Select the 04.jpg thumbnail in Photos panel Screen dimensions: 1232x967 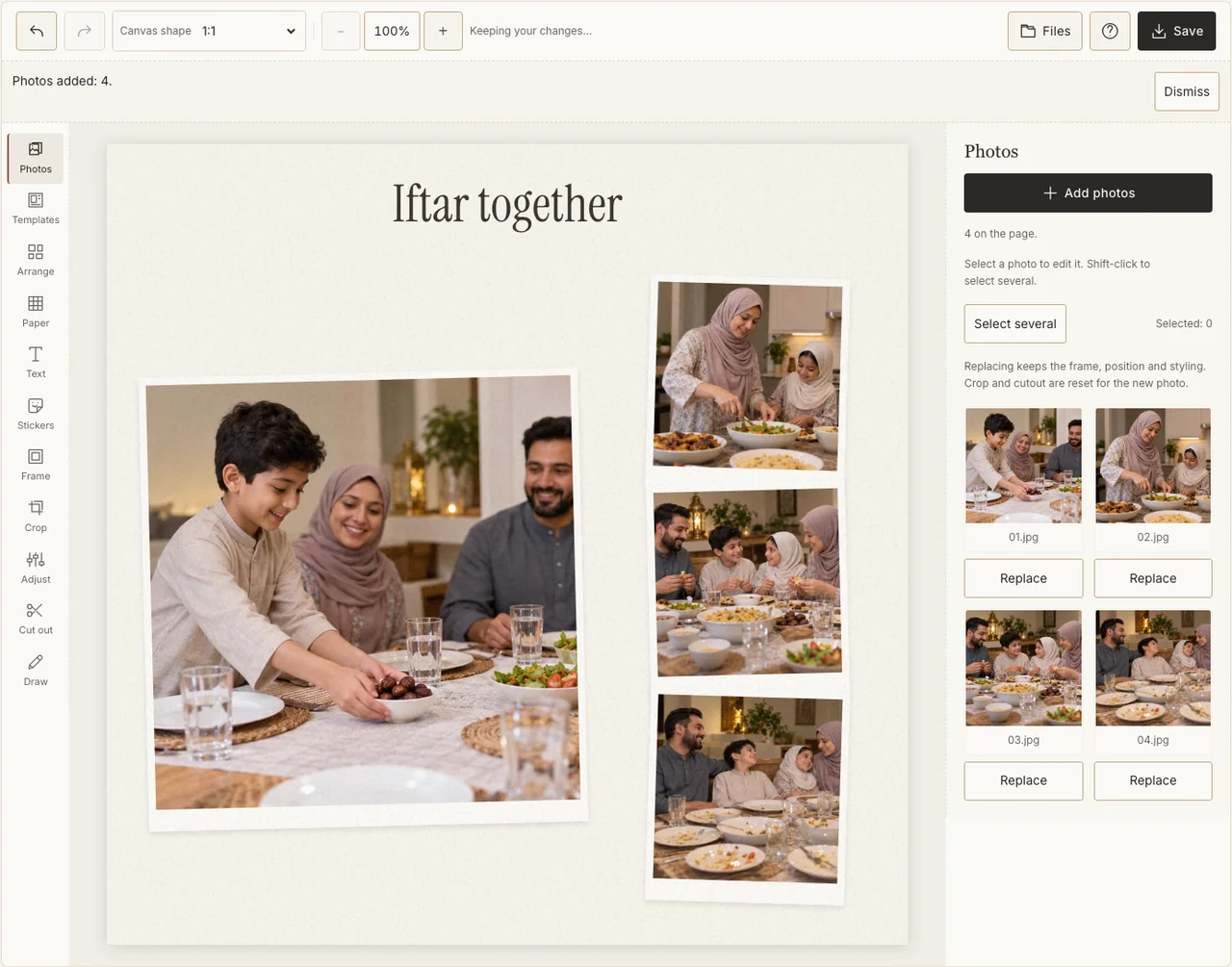point(1153,668)
